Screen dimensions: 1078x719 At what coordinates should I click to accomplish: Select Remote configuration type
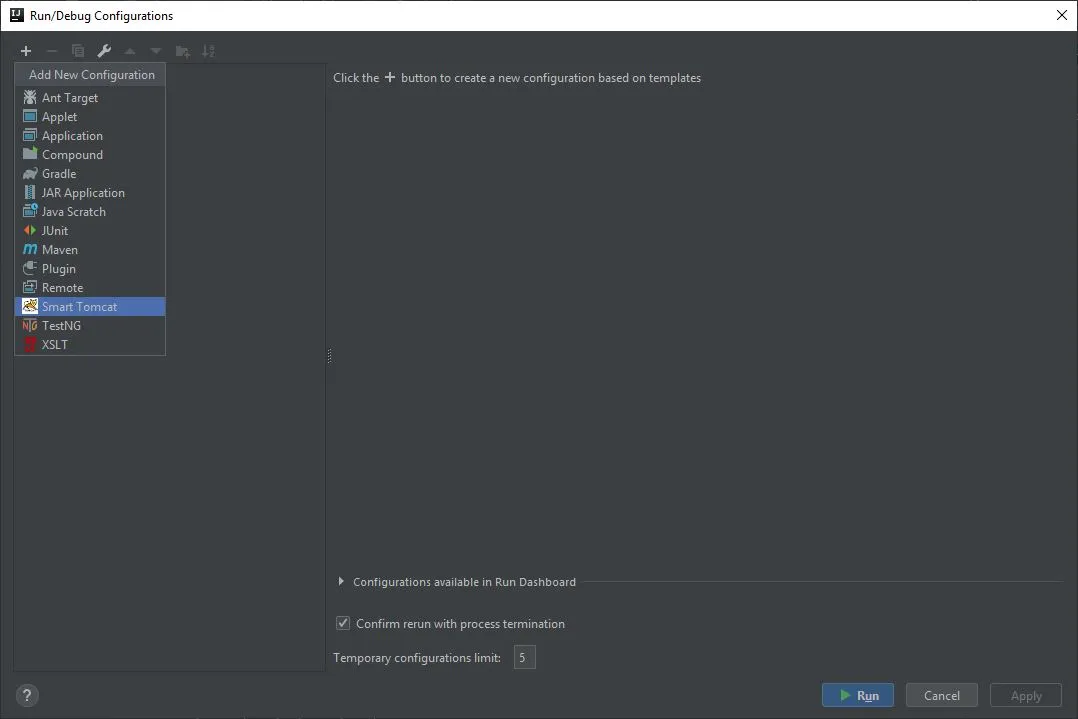pos(90,288)
